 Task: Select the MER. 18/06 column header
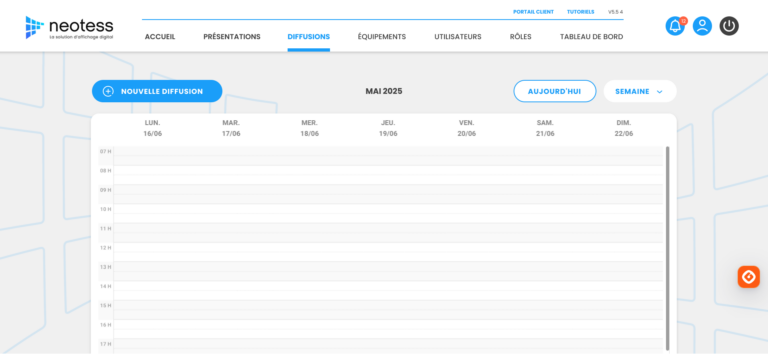[x=310, y=128]
